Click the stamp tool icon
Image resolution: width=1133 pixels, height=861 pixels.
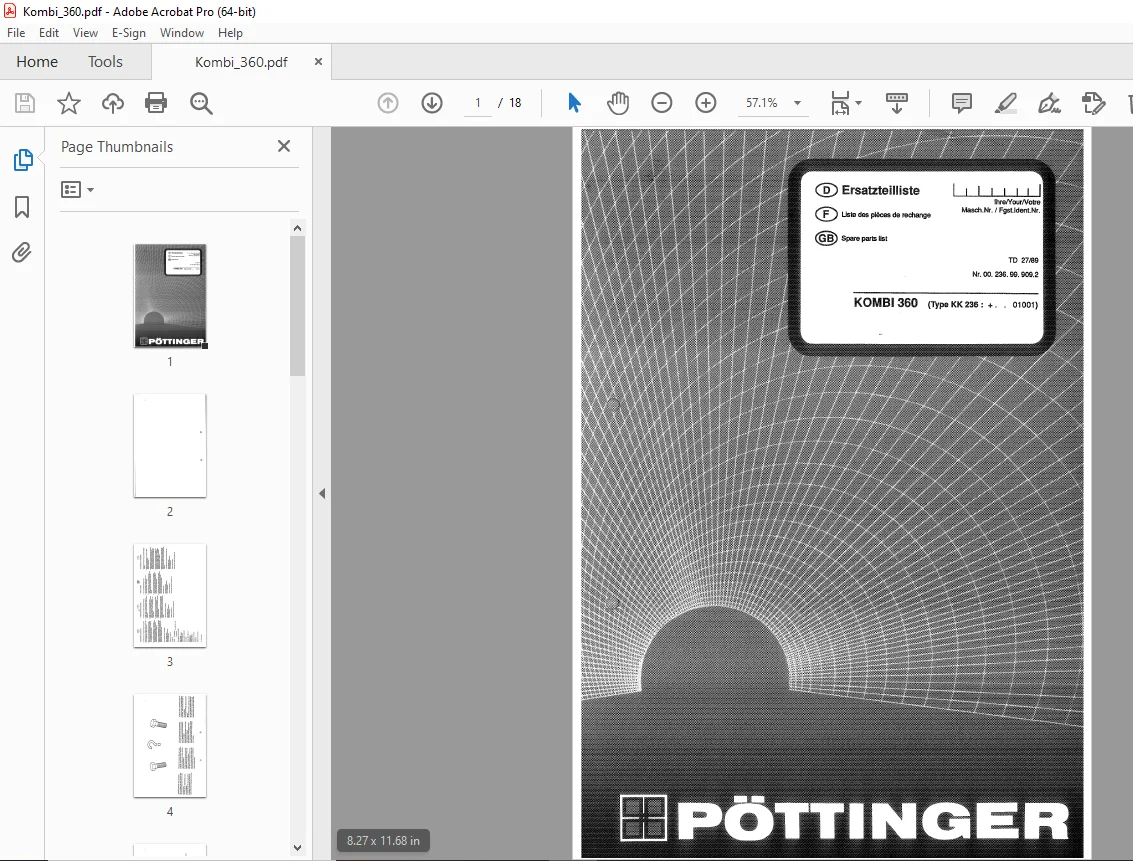1093,103
